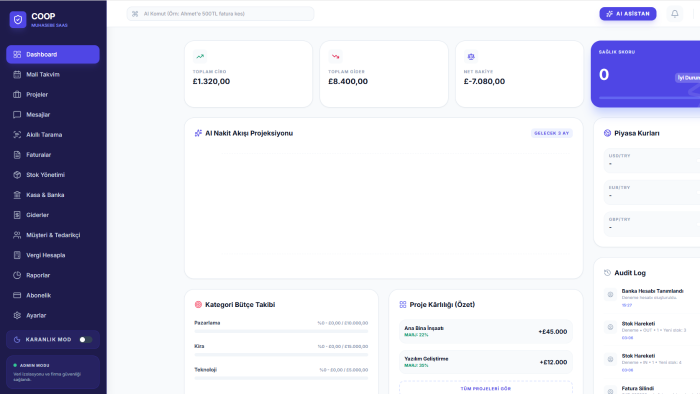Click the £1.320,00 Toplam Ciro value

pos(211,82)
